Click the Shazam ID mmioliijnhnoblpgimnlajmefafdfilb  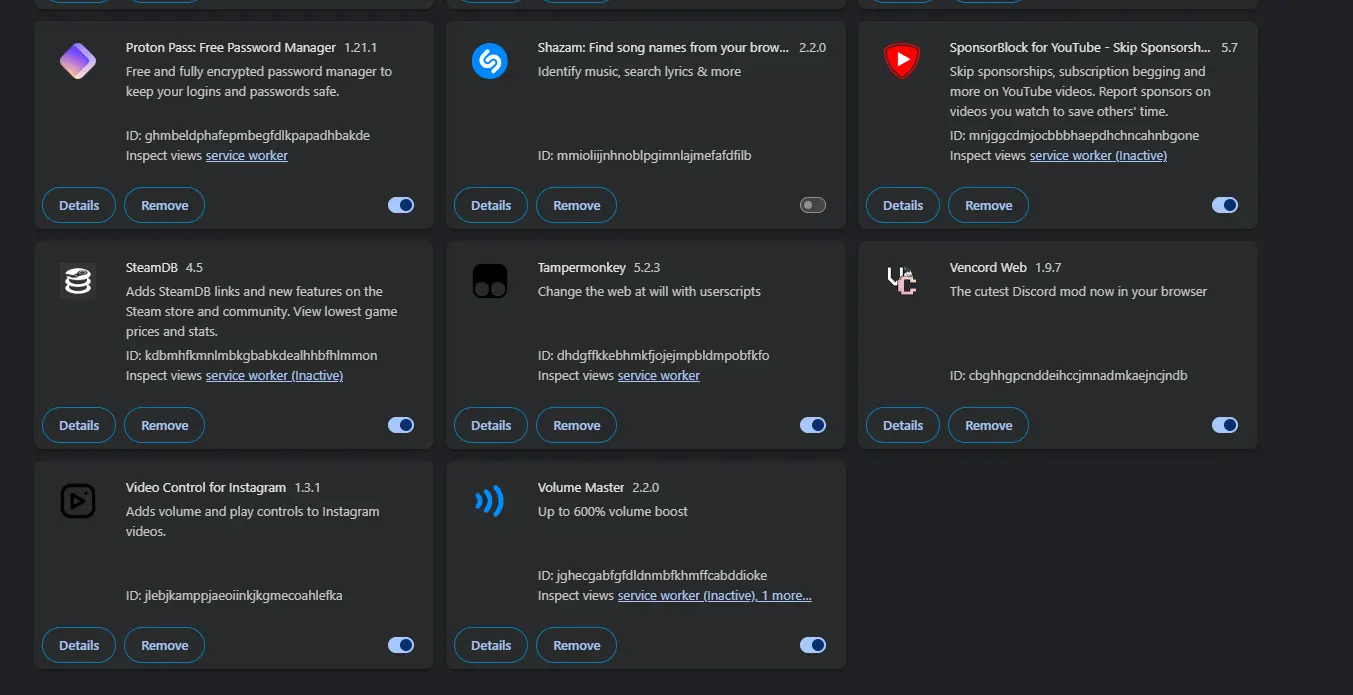click(x=644, y=156)
